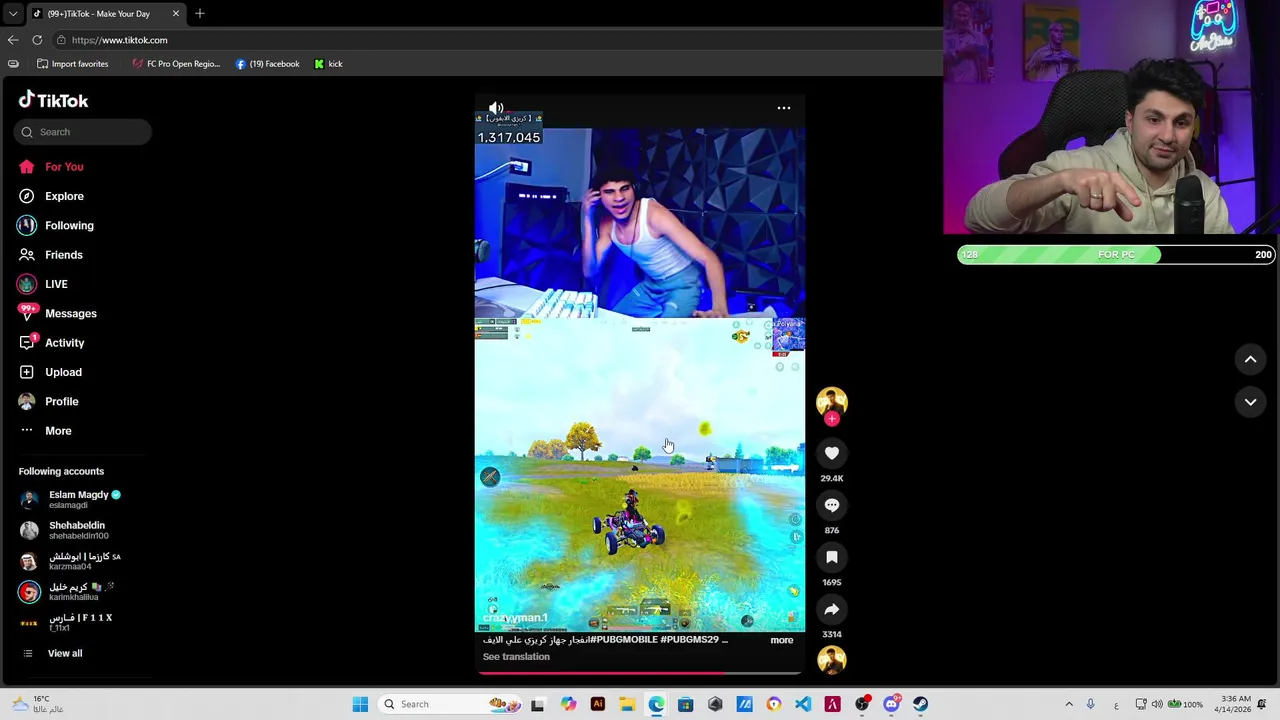Open the TikTok logo home link
This screenshot has width=1280, height=720.
click(54, 100)
